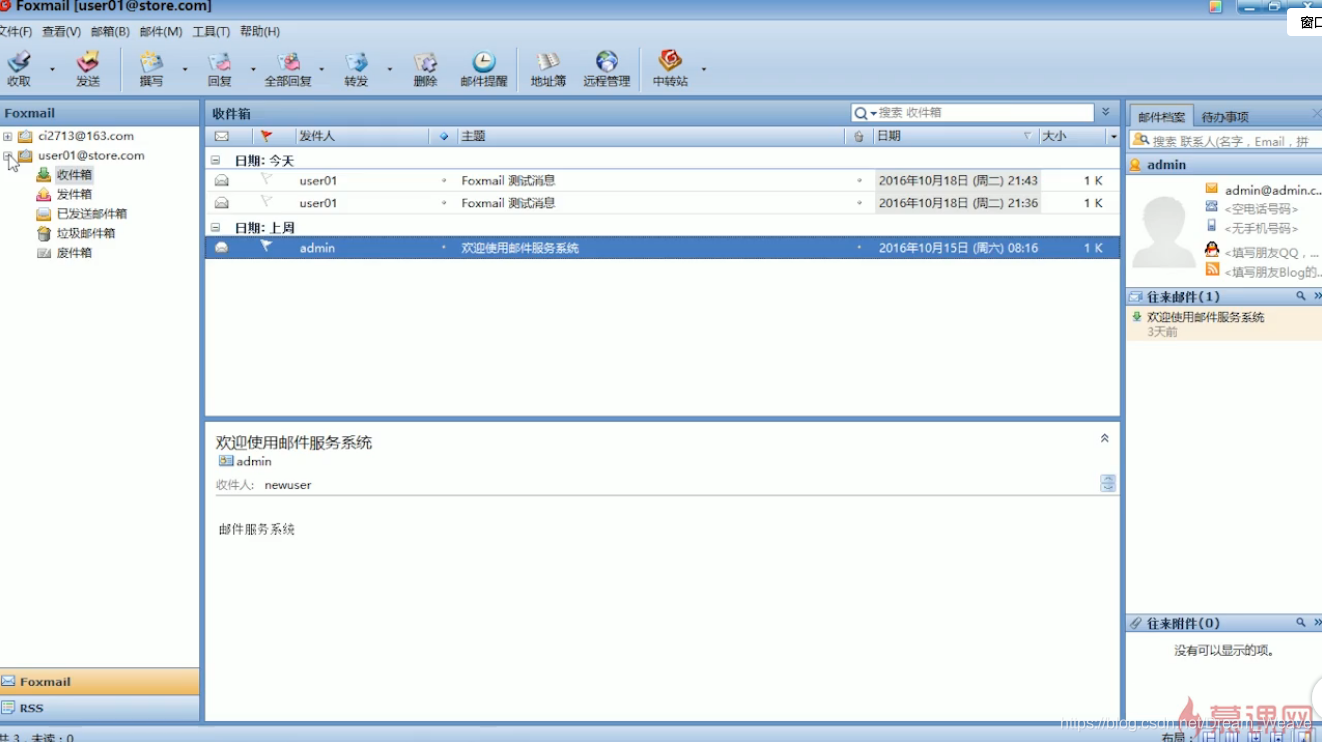1322x742 pixels.
Task: Open the 帮助(H) menu
Action: 260,31
